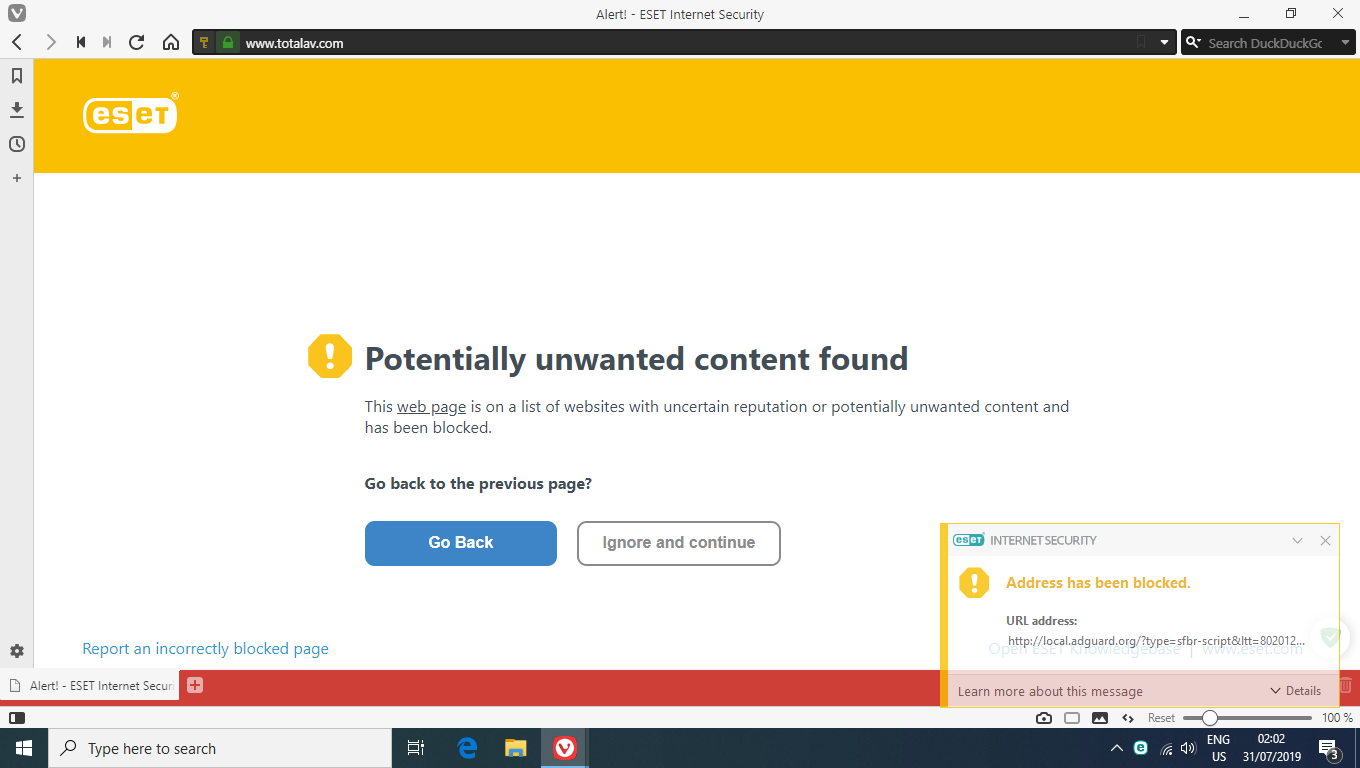Open the Vivaldi main menu

17,13
